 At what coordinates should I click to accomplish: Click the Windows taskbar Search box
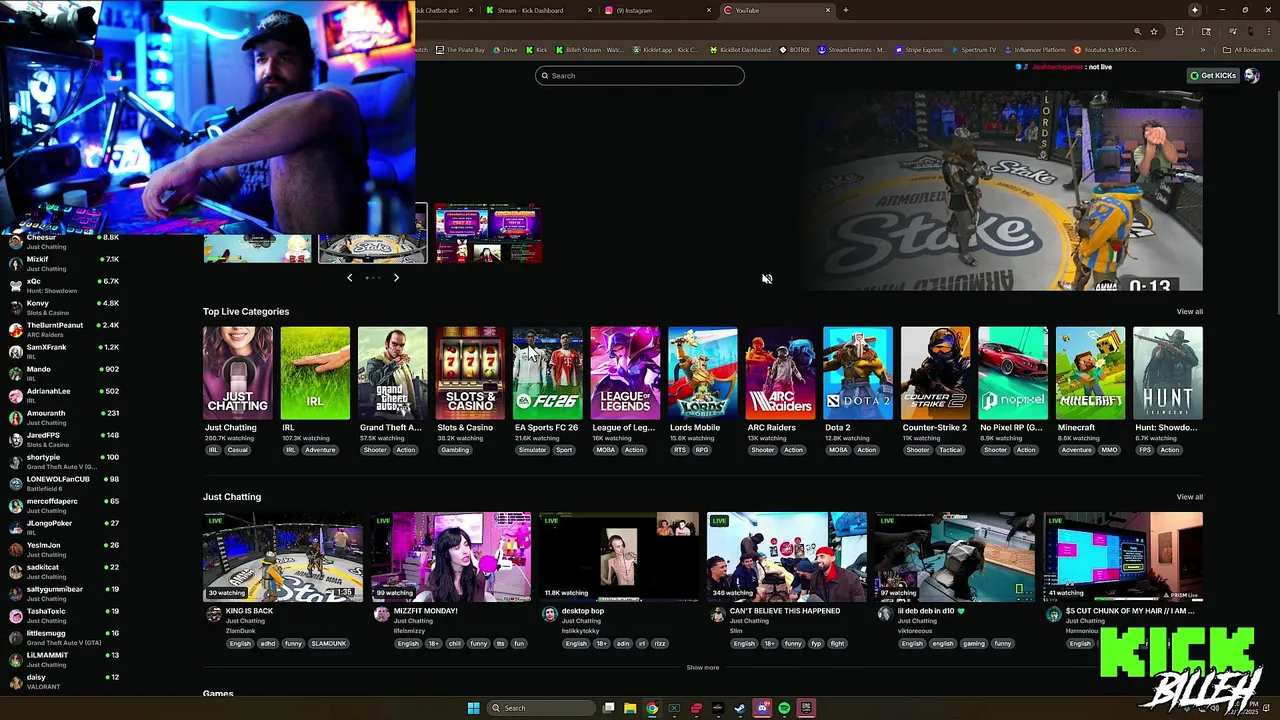tap(541, 708)
